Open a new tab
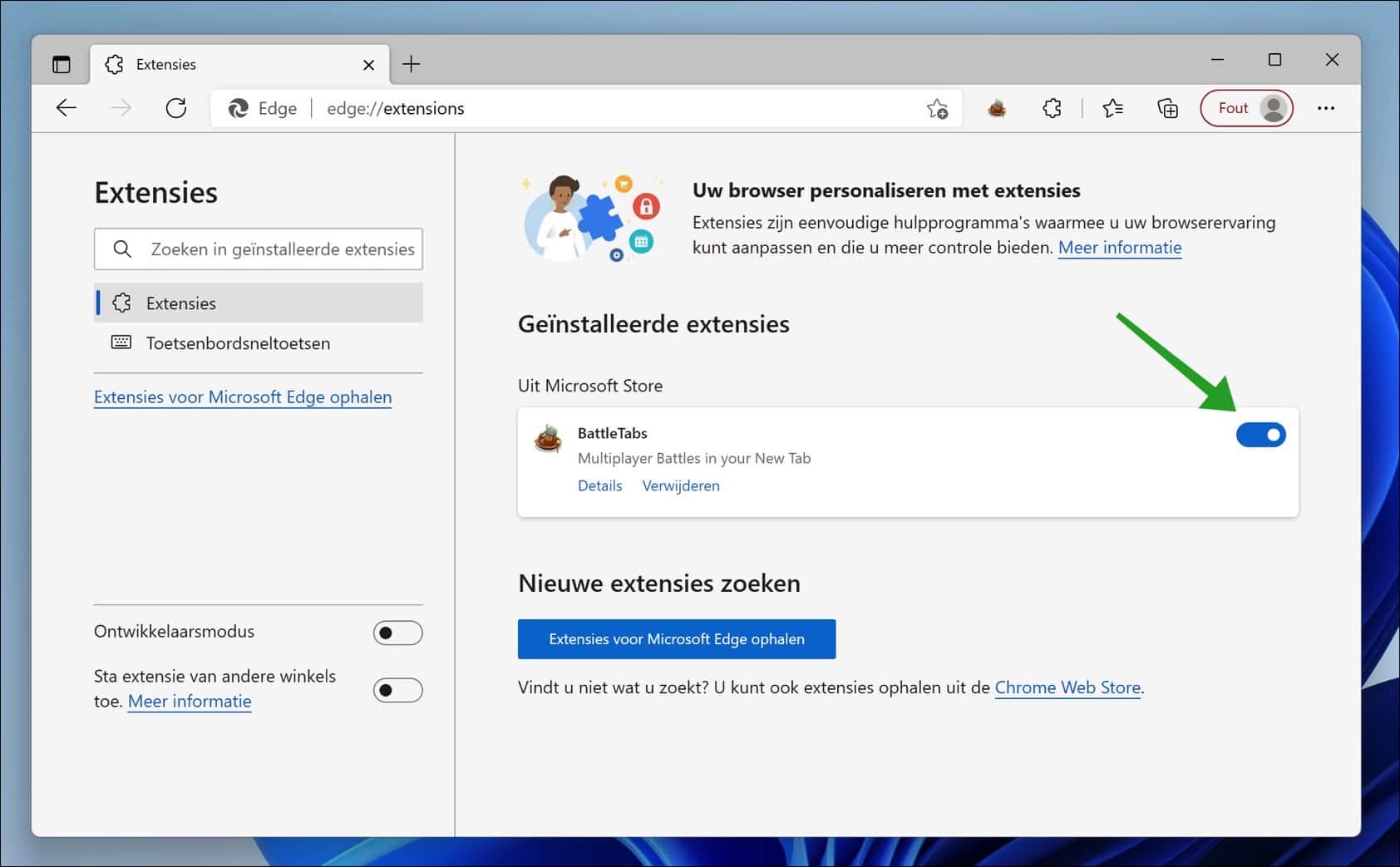 (x=412, y=64)
